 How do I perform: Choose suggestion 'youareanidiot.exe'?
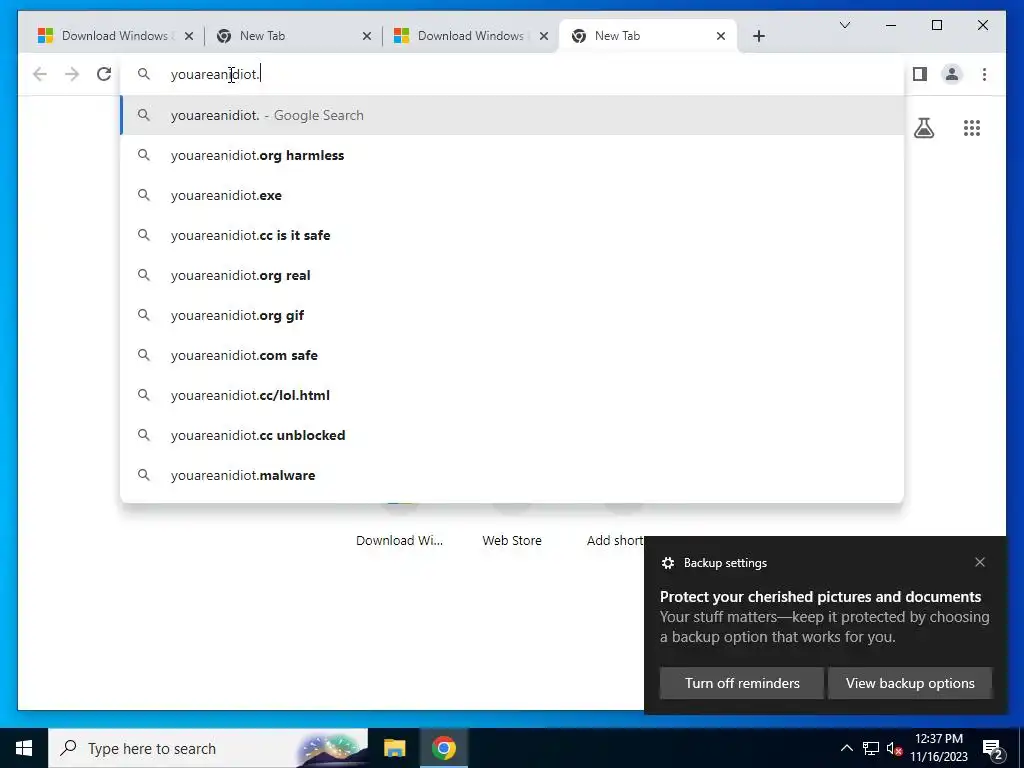(513, 195)
